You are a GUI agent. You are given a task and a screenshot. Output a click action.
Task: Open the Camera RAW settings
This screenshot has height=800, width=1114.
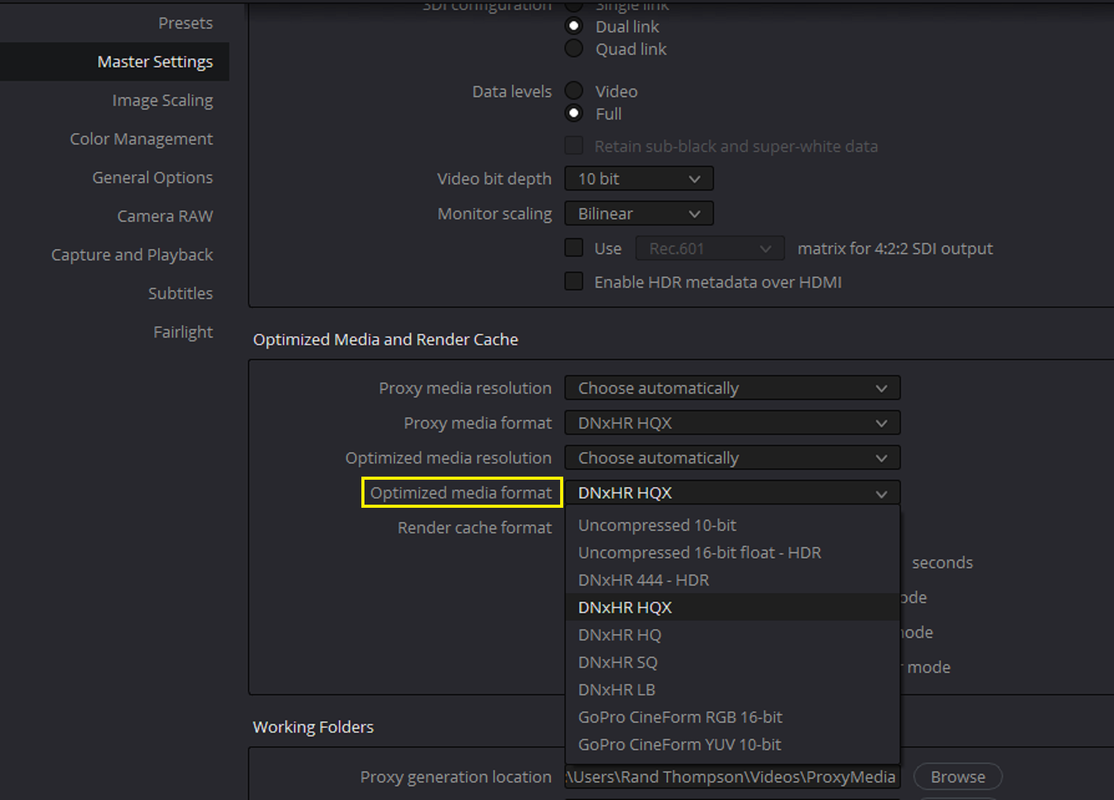click(165, 216)
